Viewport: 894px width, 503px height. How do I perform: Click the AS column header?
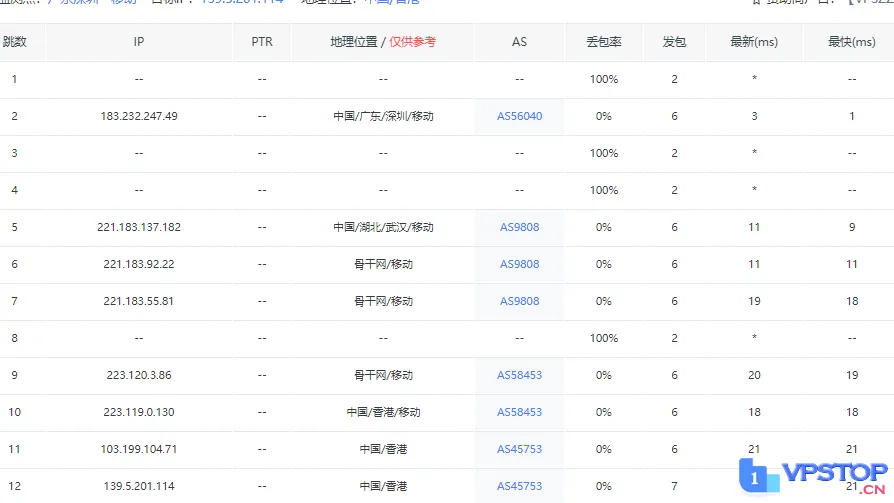[x=519, y=42]
